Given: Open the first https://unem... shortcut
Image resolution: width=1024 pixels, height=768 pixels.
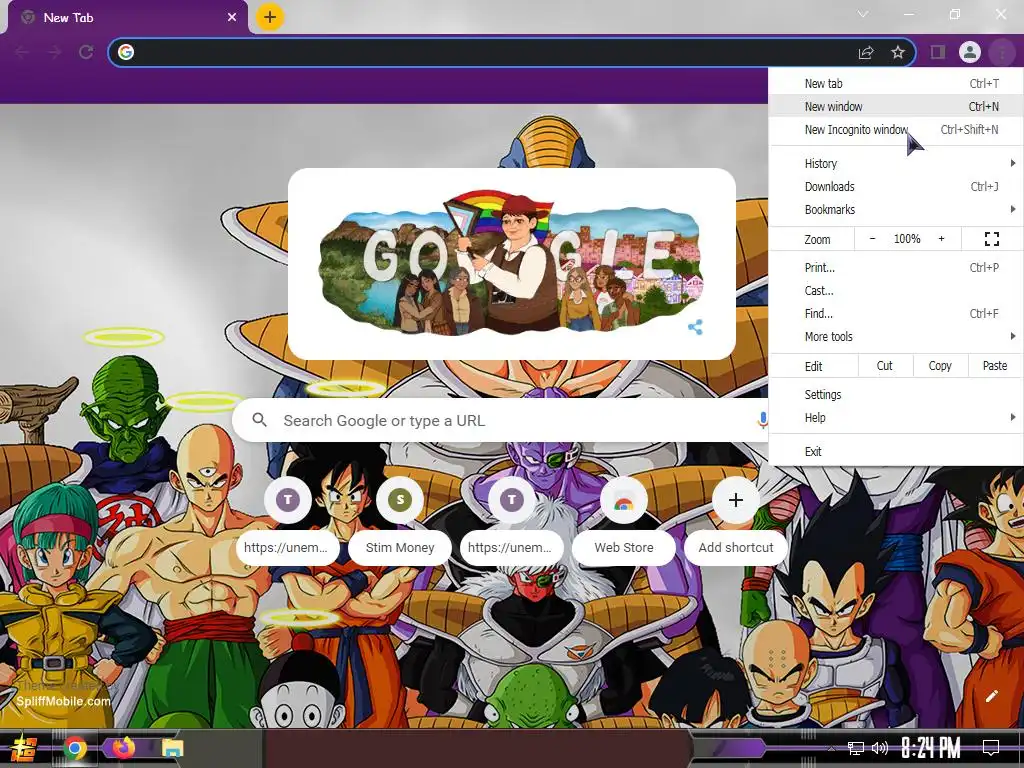Looking at the screenshot, I should [287, 522].
